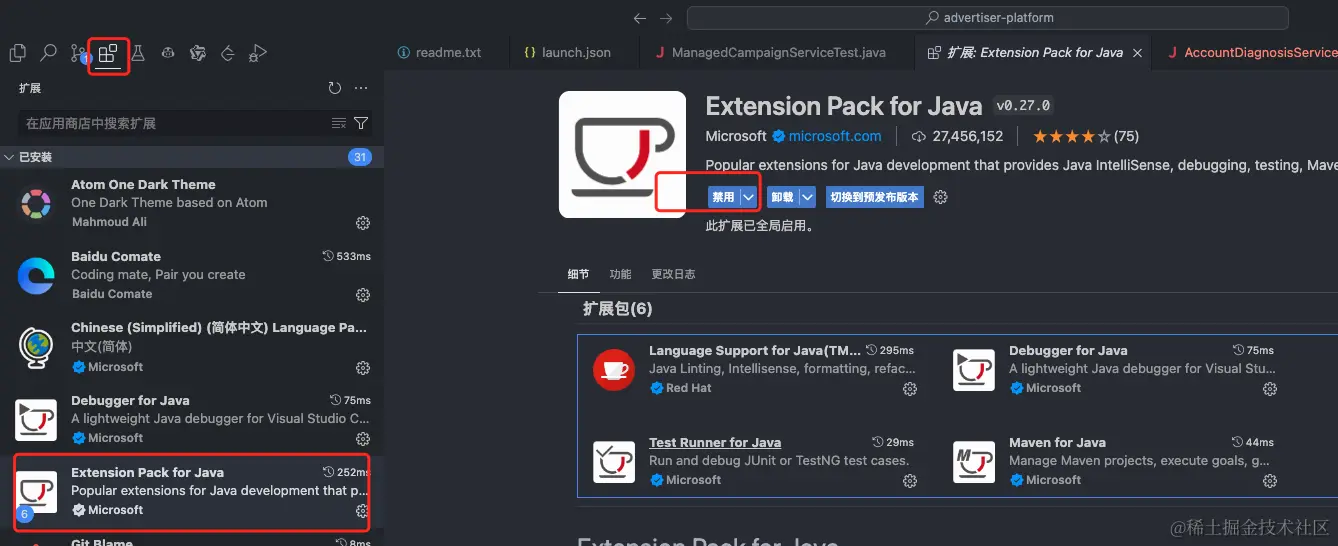This screenshot has width=1338, height=546.
Task: Select Chinese (Simplified) Language Pack entry
Action: click(192, 347)
